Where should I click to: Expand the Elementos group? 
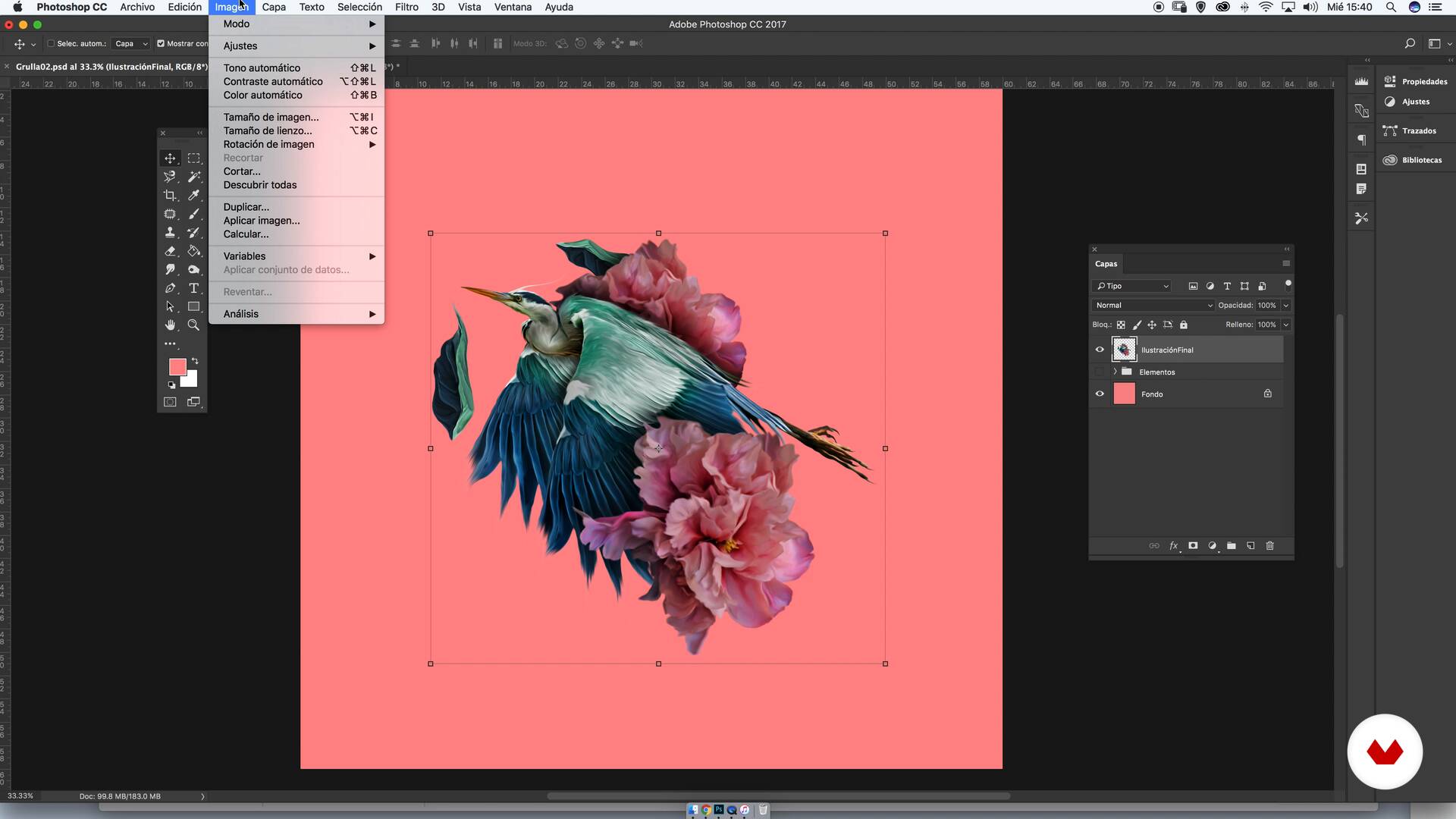(x=1116, y=372)
